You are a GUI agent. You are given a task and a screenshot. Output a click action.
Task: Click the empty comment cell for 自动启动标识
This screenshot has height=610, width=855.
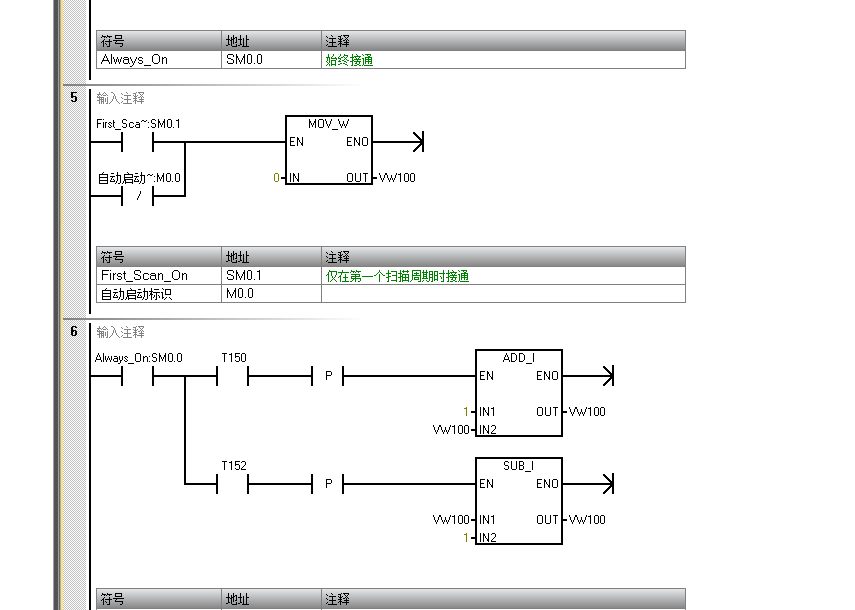[x=502, y=294]
